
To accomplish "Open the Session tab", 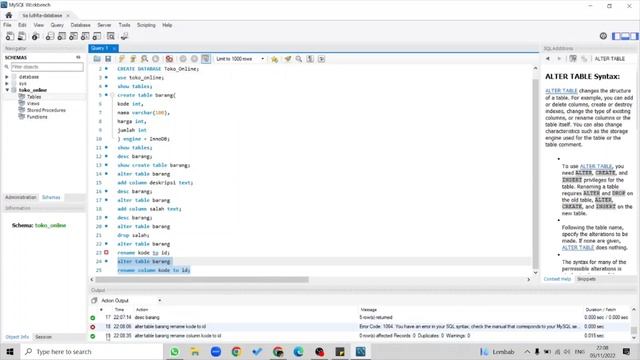I will 43,337.
